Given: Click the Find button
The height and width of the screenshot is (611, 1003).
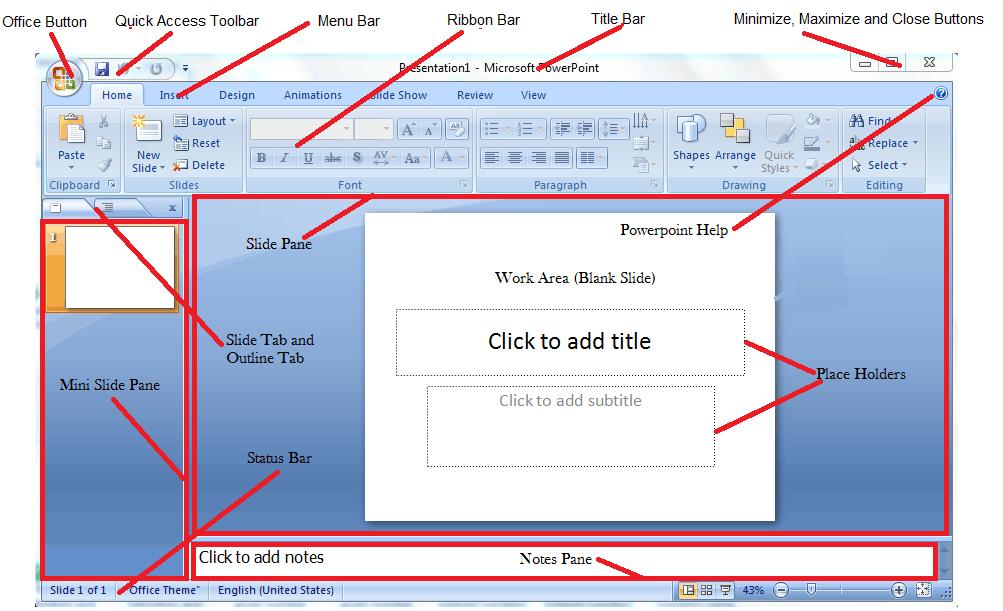Looking at the screenshot, I should 870,120.
